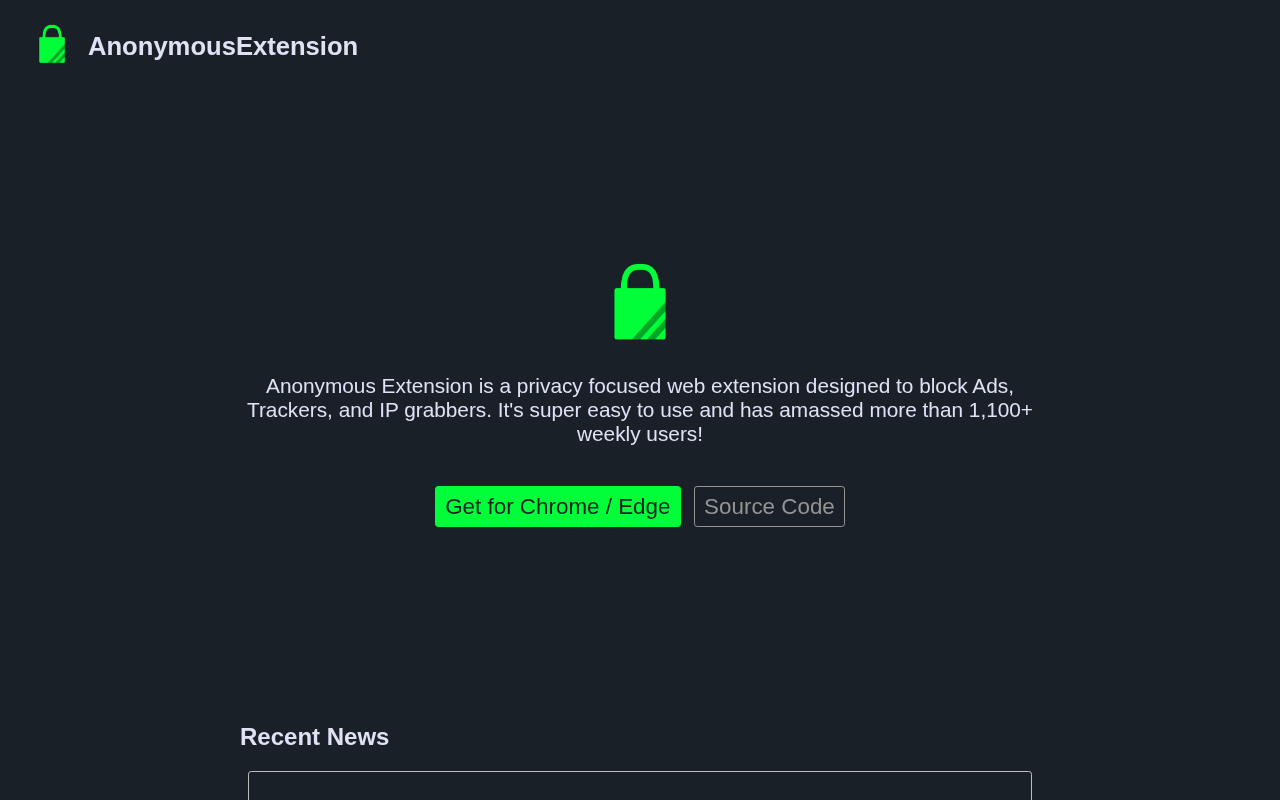Screen dimensions: 1280x800
Task: Click the small lock logo in header
Action: point(52,45)
